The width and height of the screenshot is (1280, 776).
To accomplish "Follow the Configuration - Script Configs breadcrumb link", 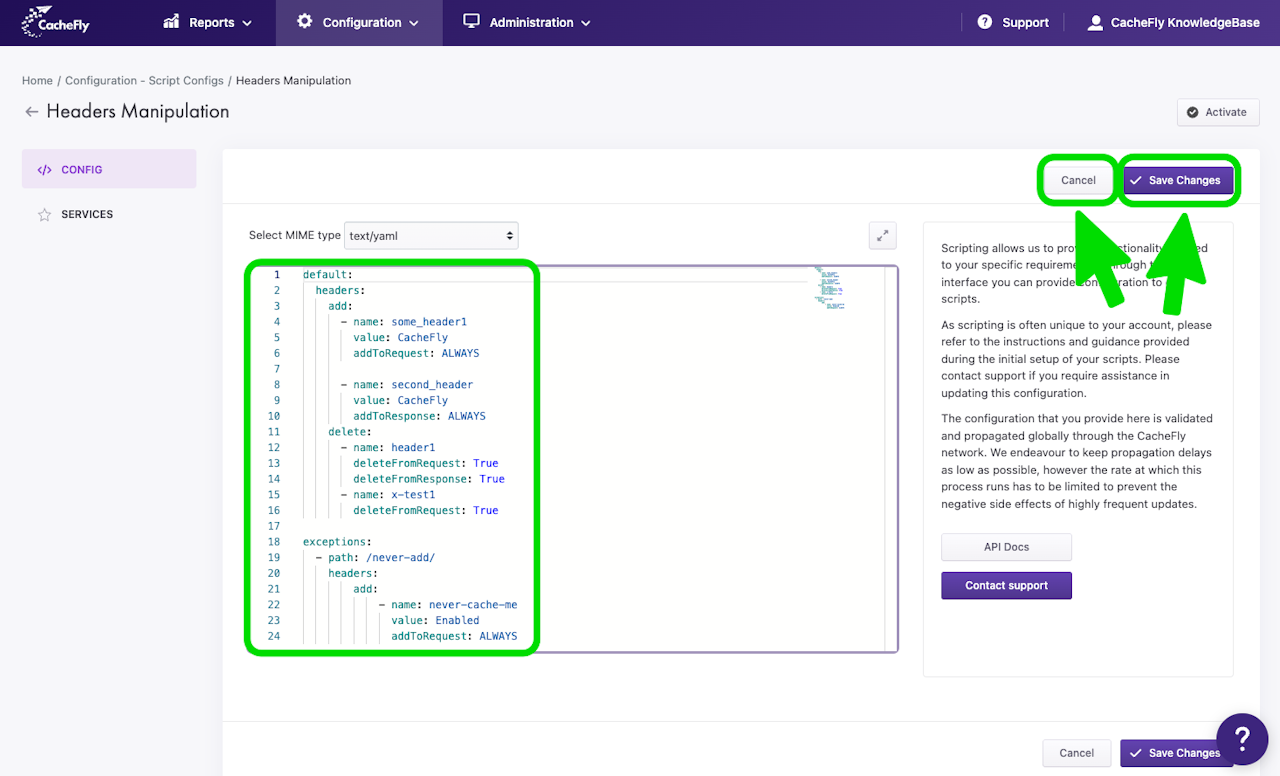I will [144, 80].
